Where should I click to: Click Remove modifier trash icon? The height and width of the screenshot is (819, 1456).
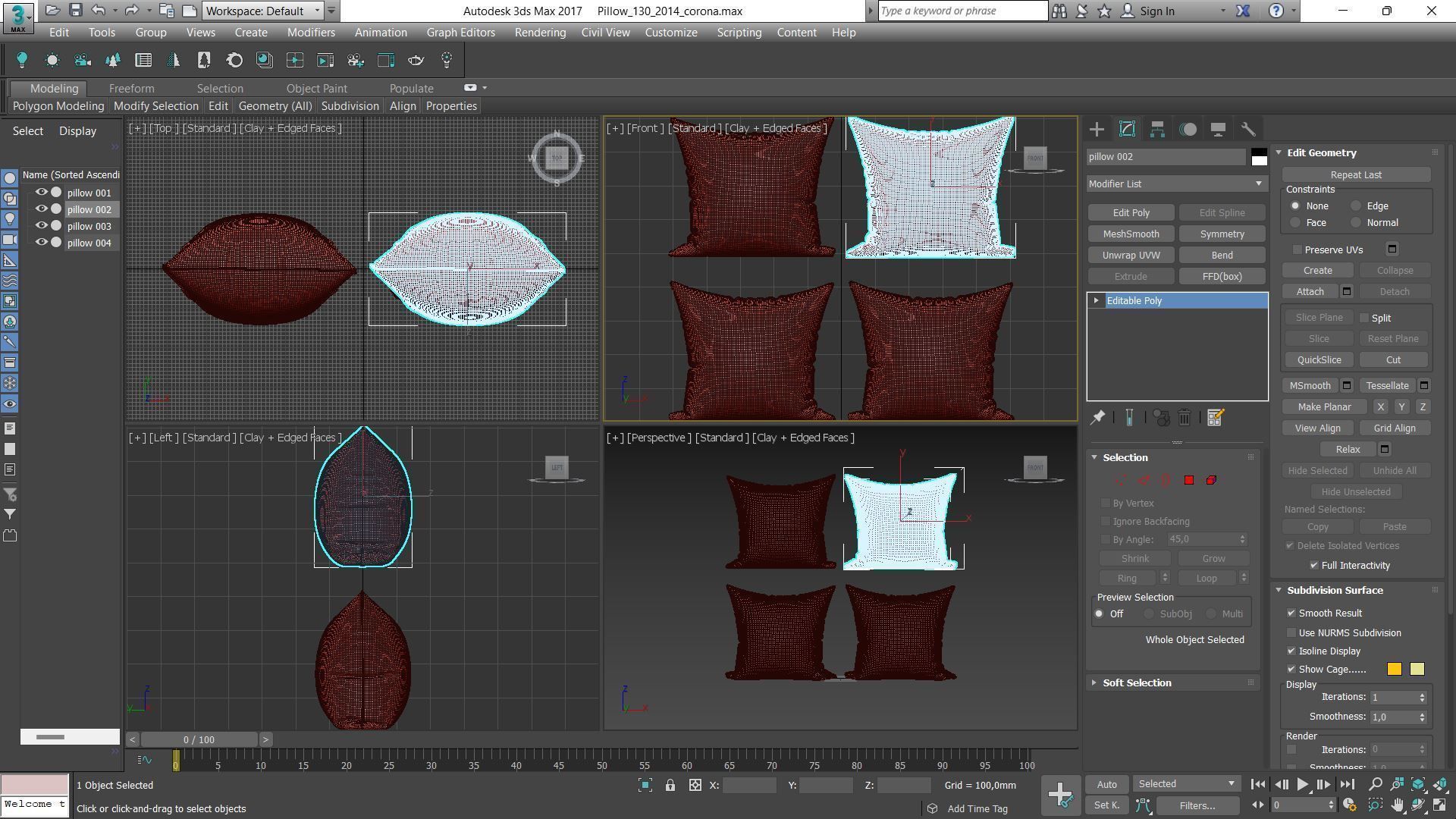point(1185,418)
